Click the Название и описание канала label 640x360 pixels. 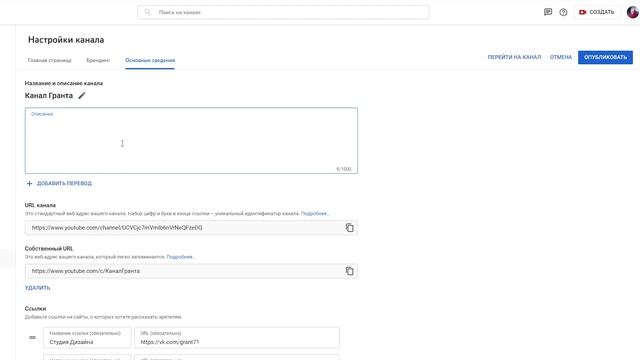(x=64, y=83)
